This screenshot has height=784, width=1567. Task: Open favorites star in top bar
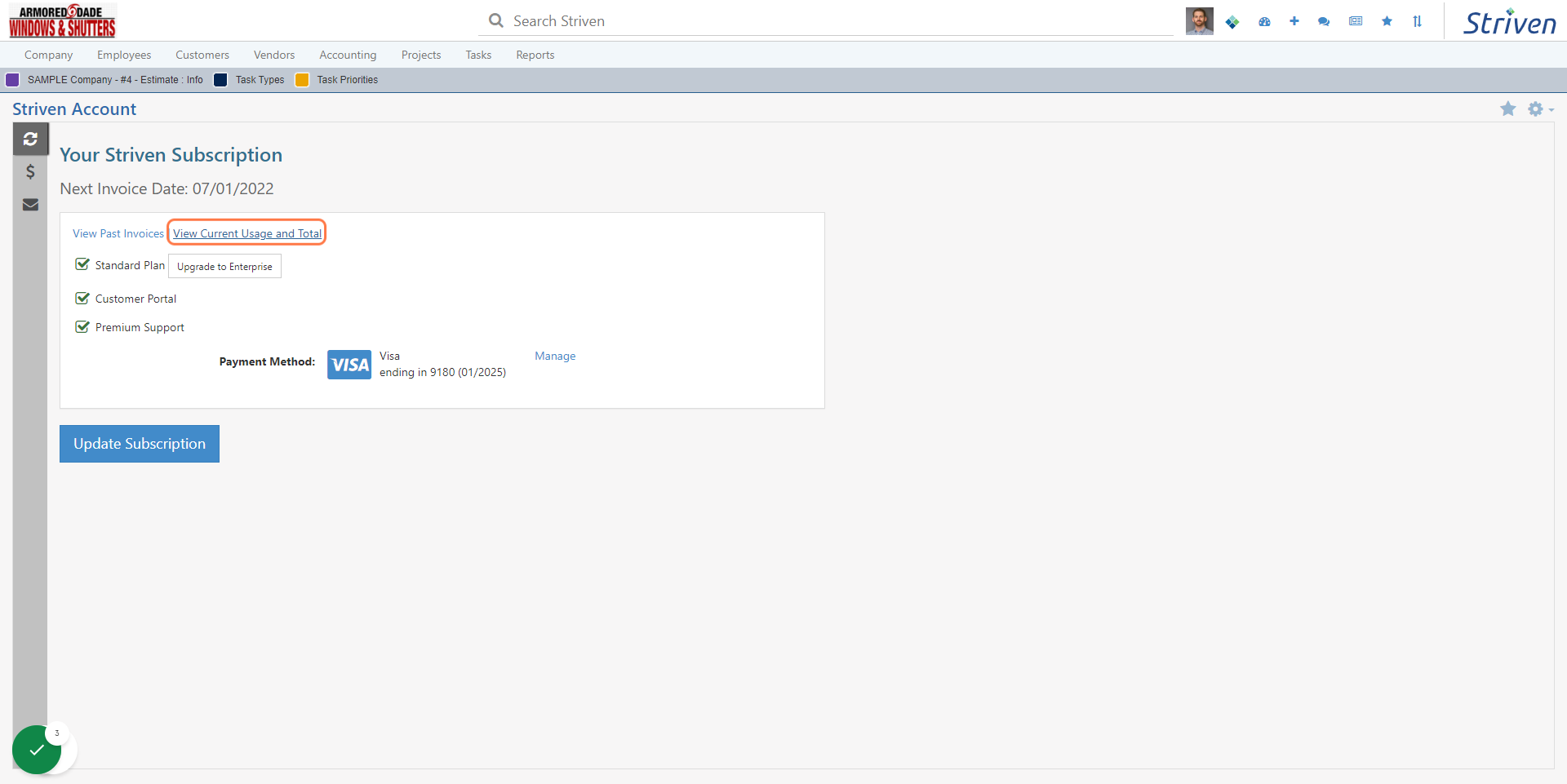pos(1387,21)
